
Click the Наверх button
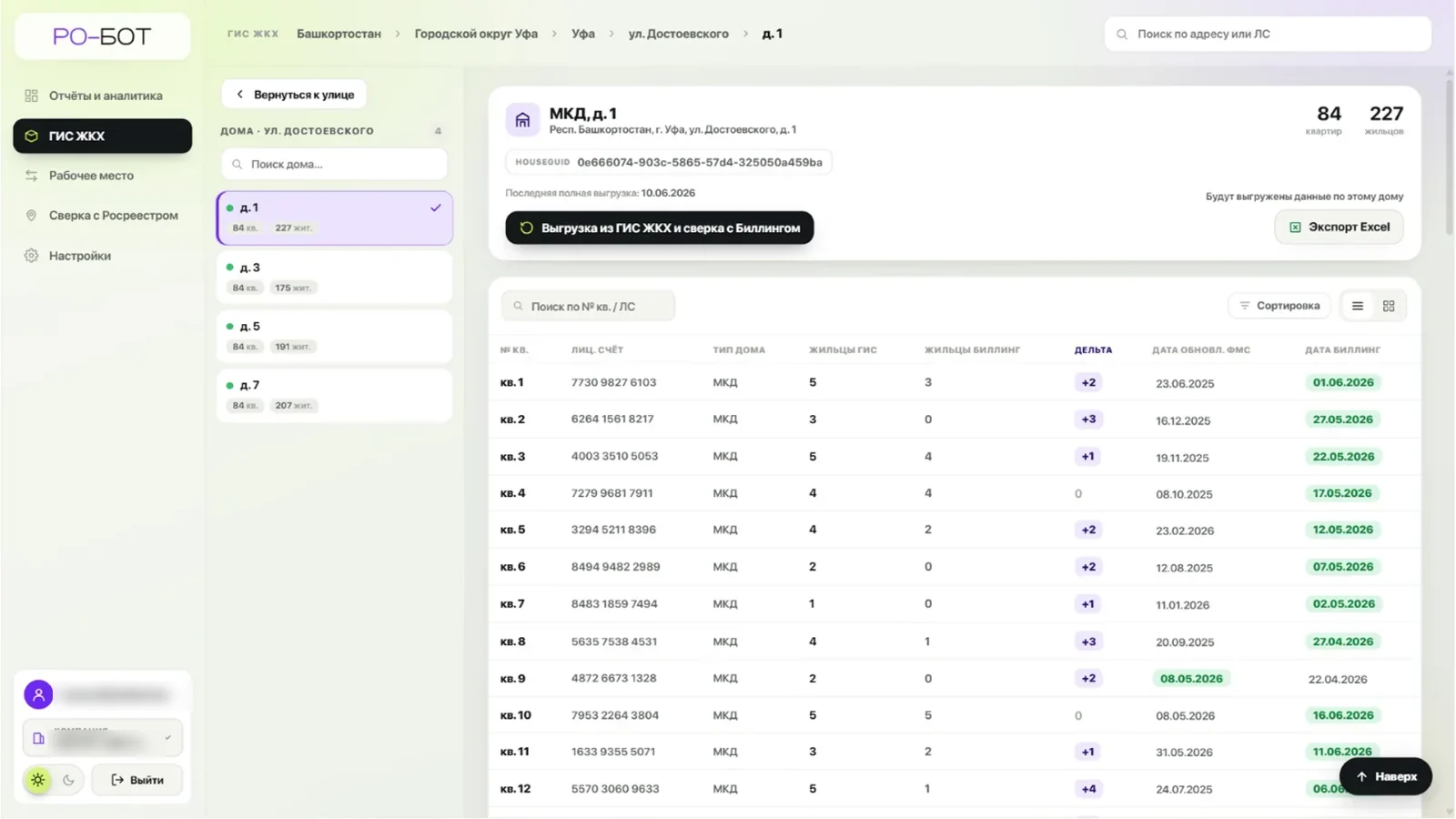point(1386,776)
